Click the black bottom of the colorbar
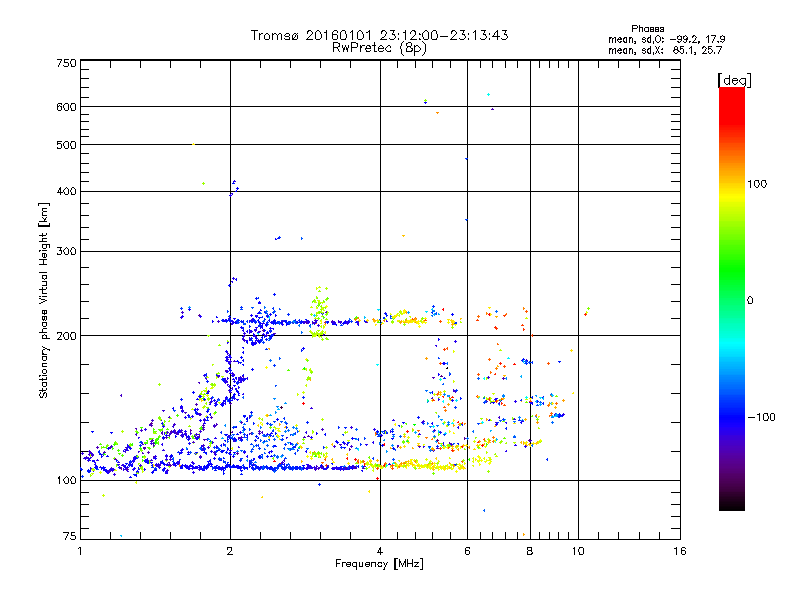Image resolution: width=800 pixels, height=600 pixels. (732, 503)
